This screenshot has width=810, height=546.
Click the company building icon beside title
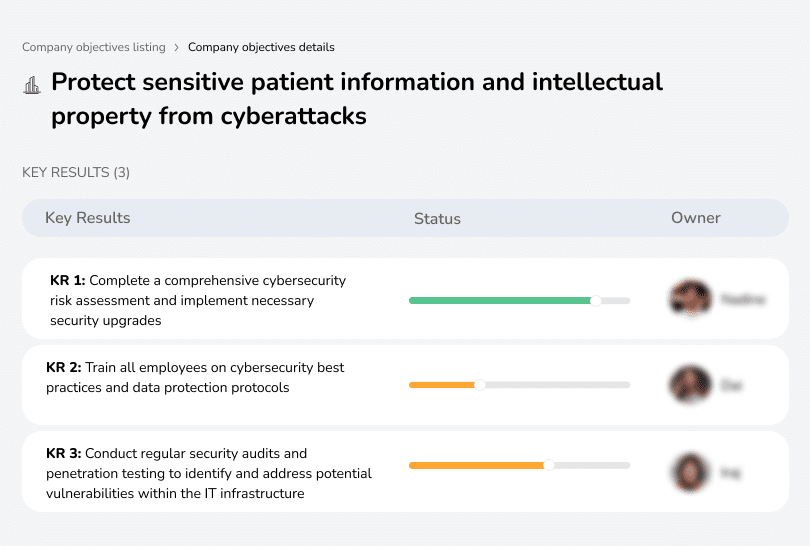pos(32,85)
